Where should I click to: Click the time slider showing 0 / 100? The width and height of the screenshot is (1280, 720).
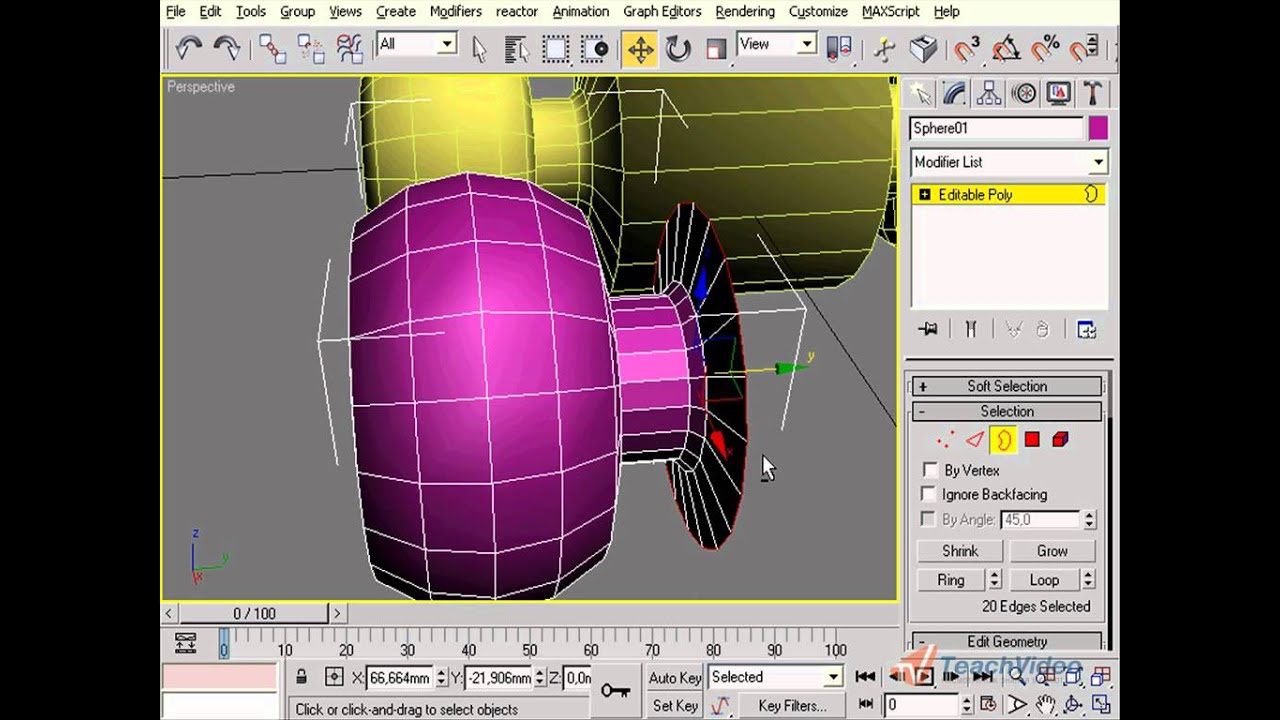[x=254, y=613]
